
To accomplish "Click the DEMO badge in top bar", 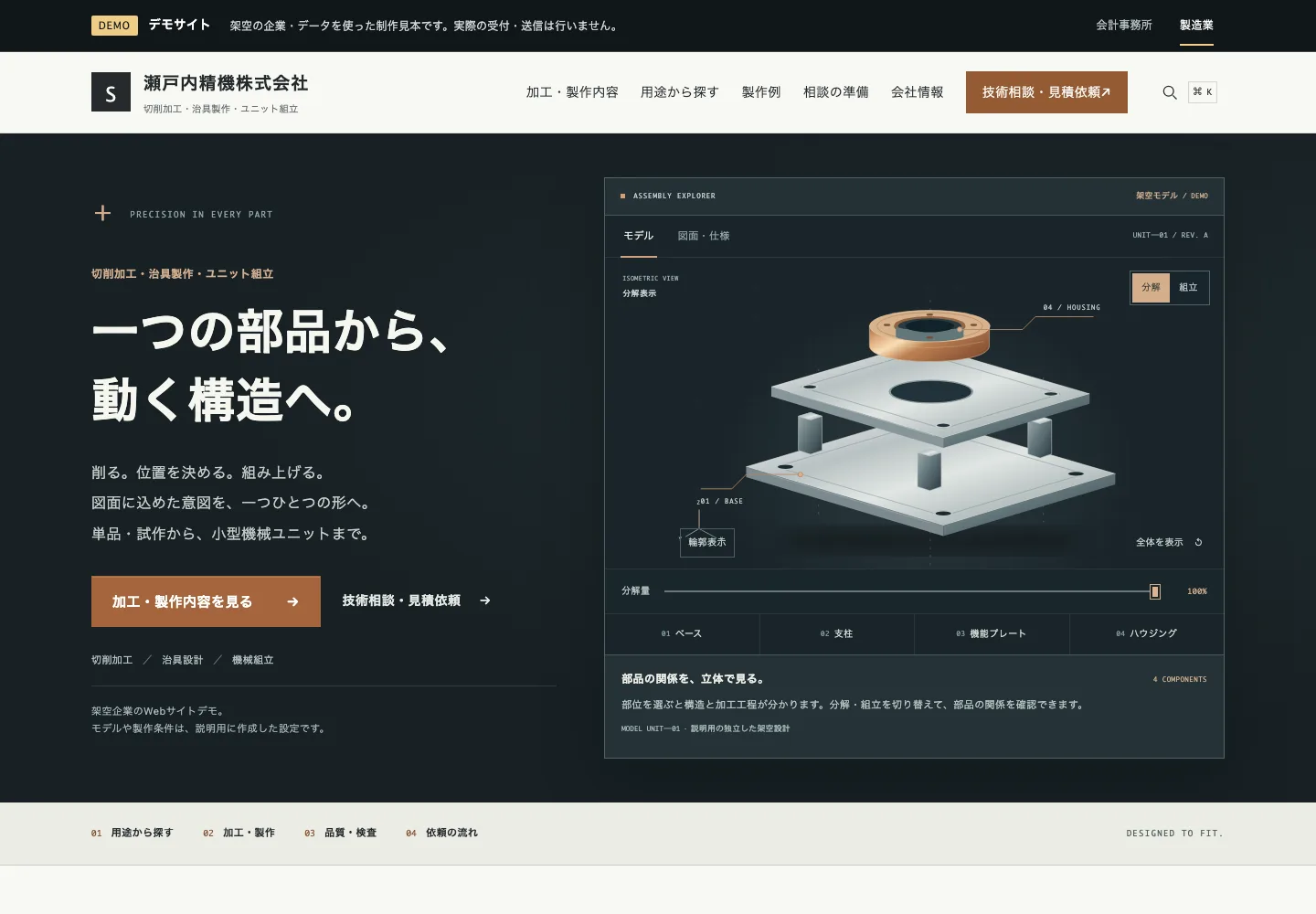I will coord(114,26).
